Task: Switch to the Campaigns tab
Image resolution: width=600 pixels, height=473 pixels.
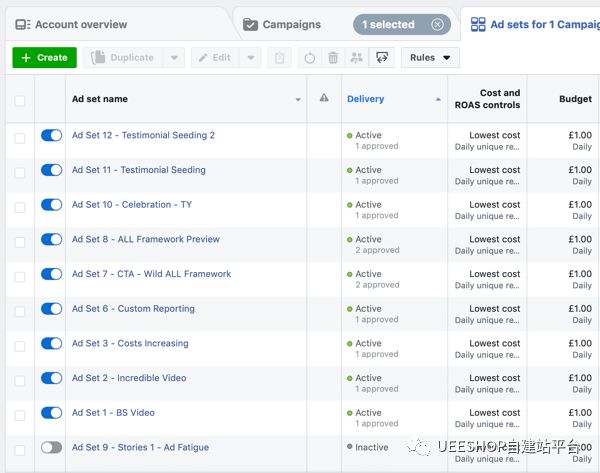Action: tap(291, 24)
